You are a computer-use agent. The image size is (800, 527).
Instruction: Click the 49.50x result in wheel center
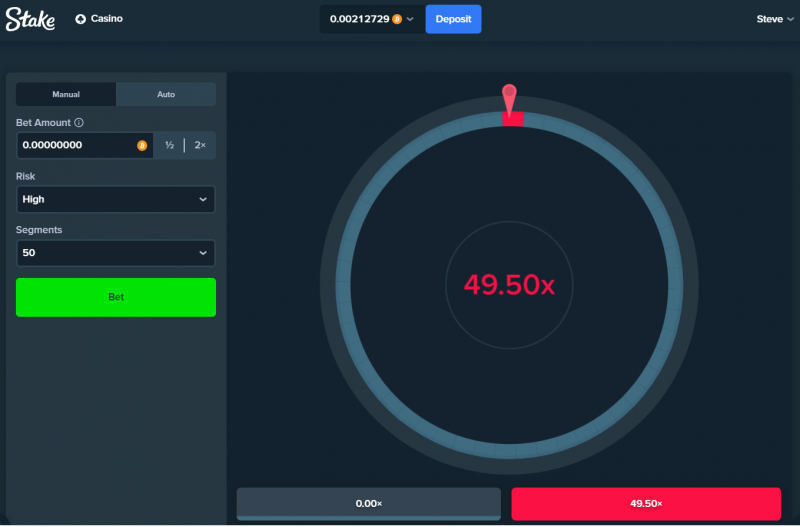[x=509, y=285]
